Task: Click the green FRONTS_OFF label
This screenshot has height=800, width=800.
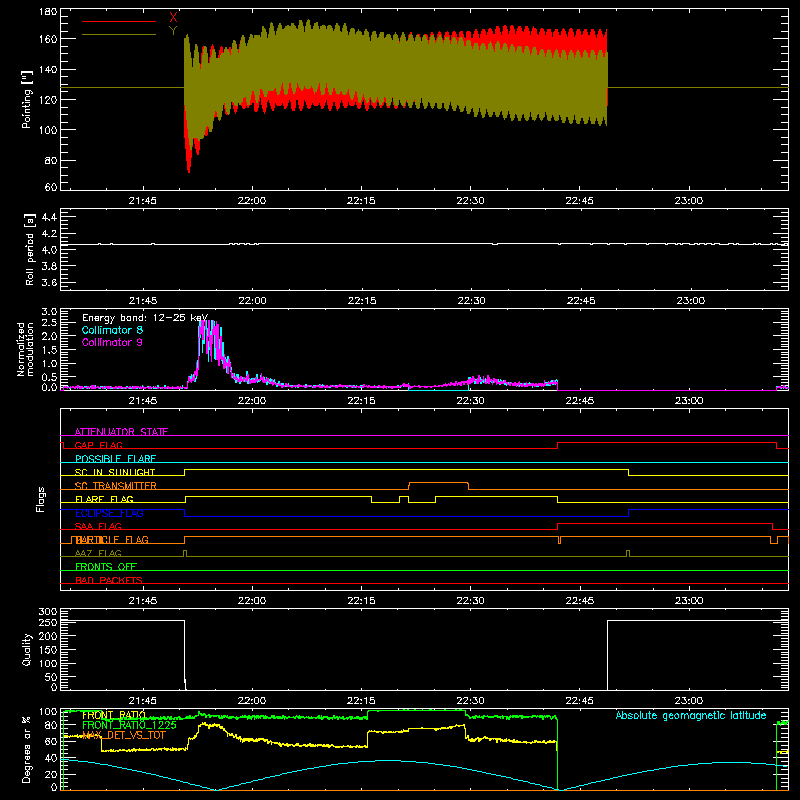Action: (x=106, y=566)
